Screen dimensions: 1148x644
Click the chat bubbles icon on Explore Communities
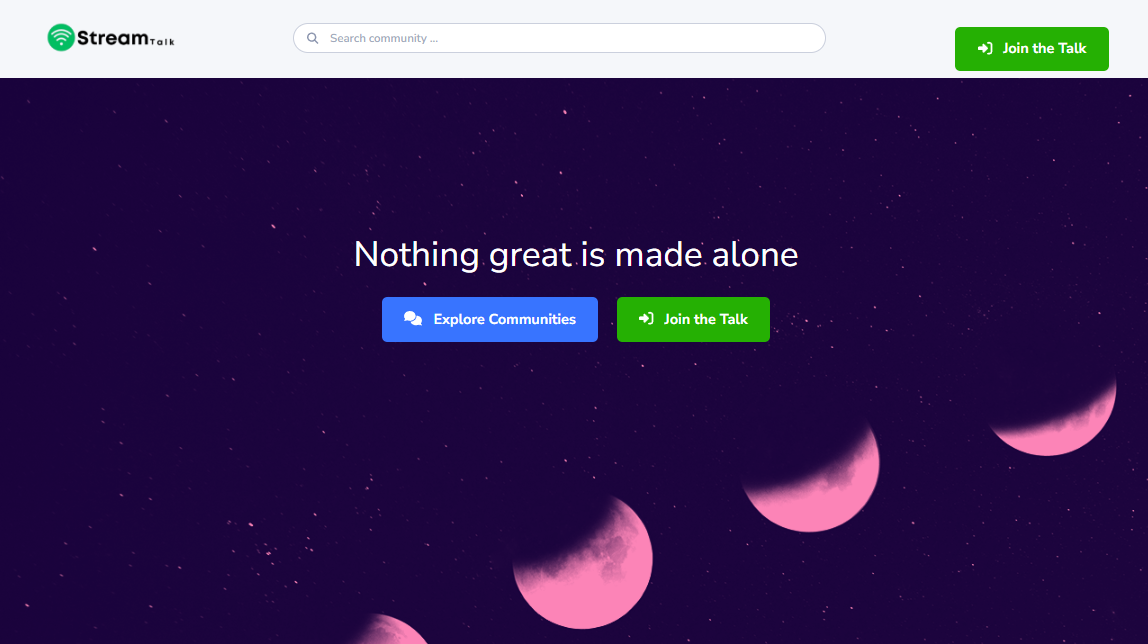tap(413, 318)
